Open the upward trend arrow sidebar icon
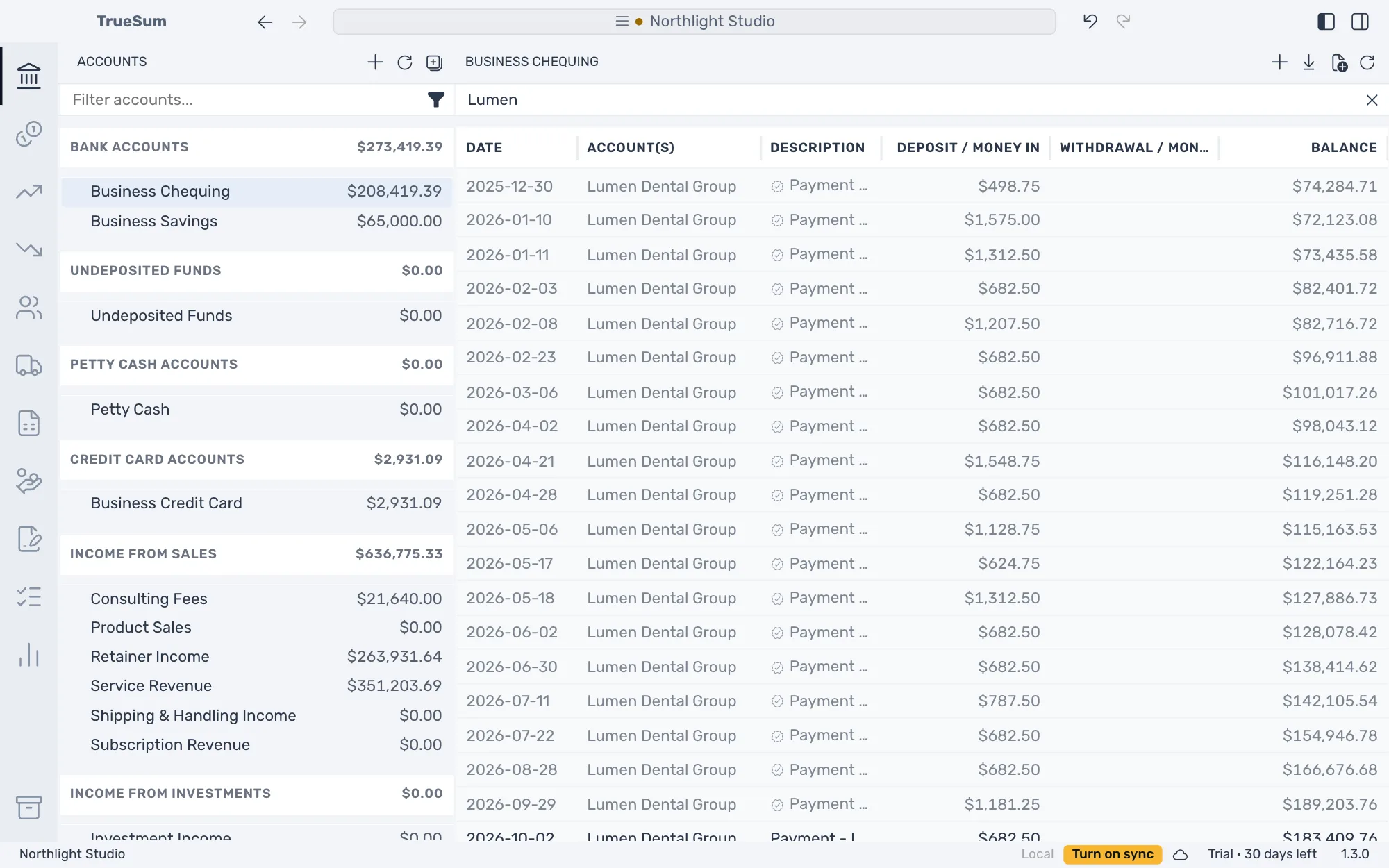 (x=28, y=192)
